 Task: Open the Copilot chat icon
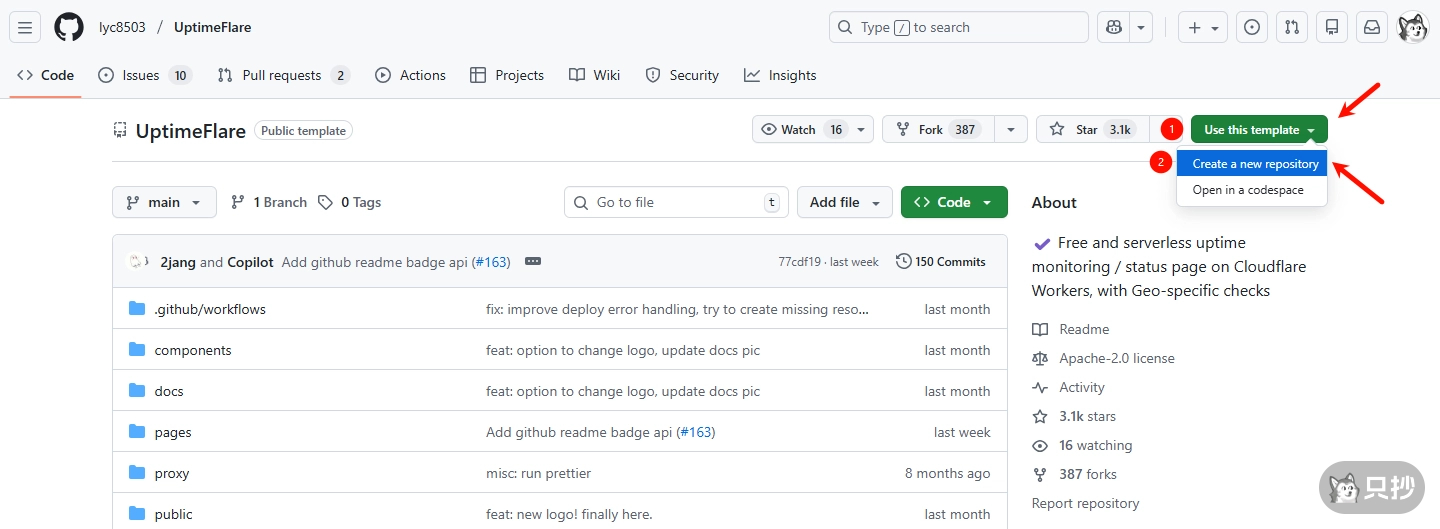[x=1112, y=27]
